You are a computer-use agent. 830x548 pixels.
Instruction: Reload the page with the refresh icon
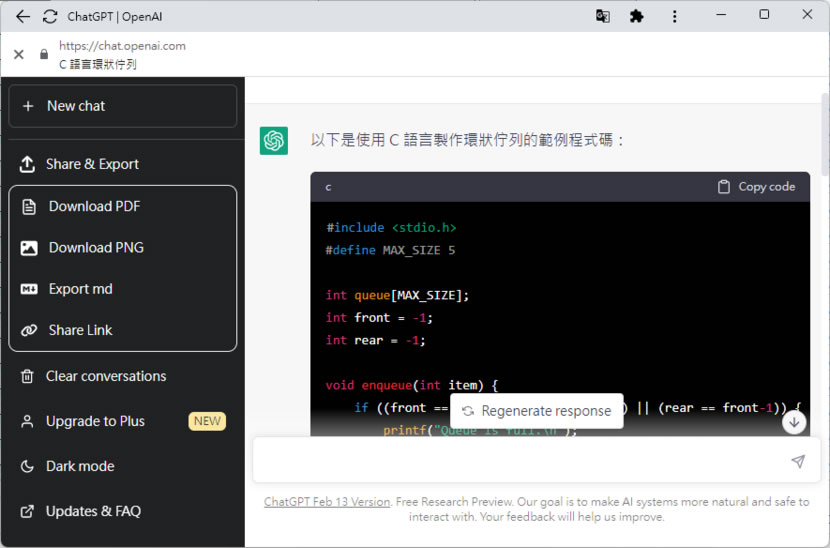(x=50, y=16)
